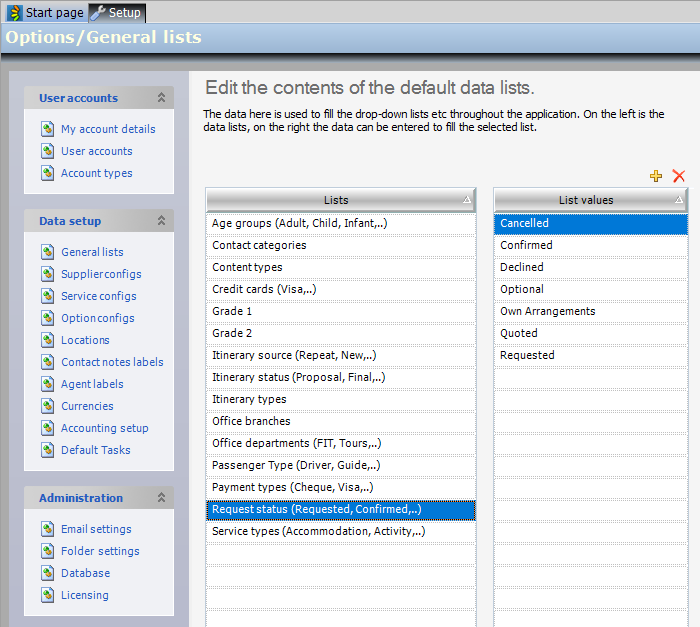This screenshot has height=627, width=700.
Task: Open the Account types link
Action: 96,173
